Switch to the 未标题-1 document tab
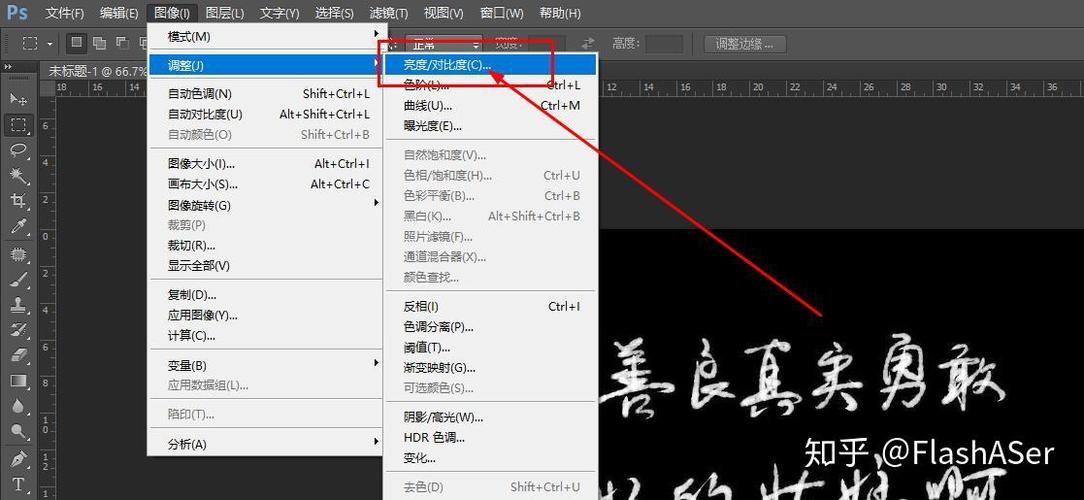Viewport: 1084px width, 500px height. pos(97,71)
